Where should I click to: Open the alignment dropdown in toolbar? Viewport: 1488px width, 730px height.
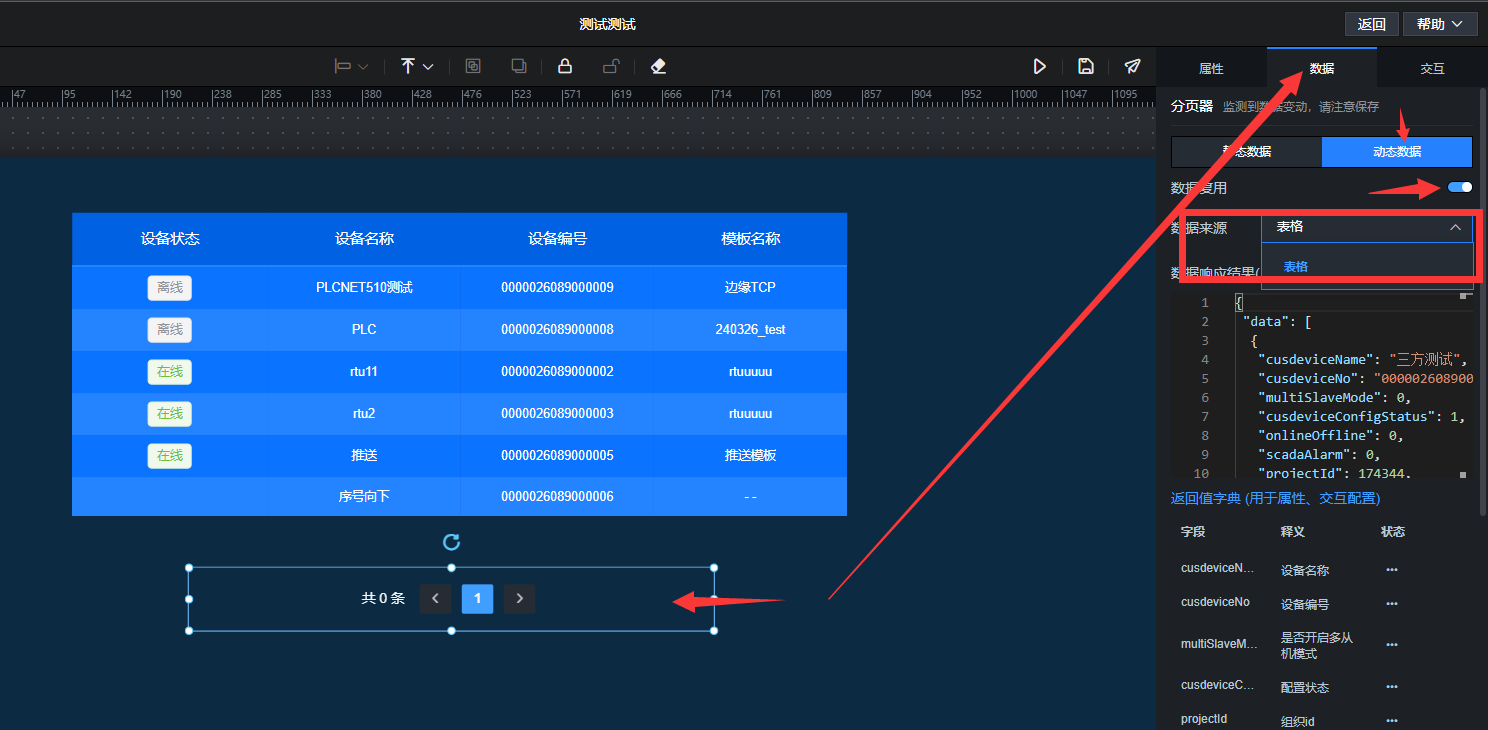point(350,66)
